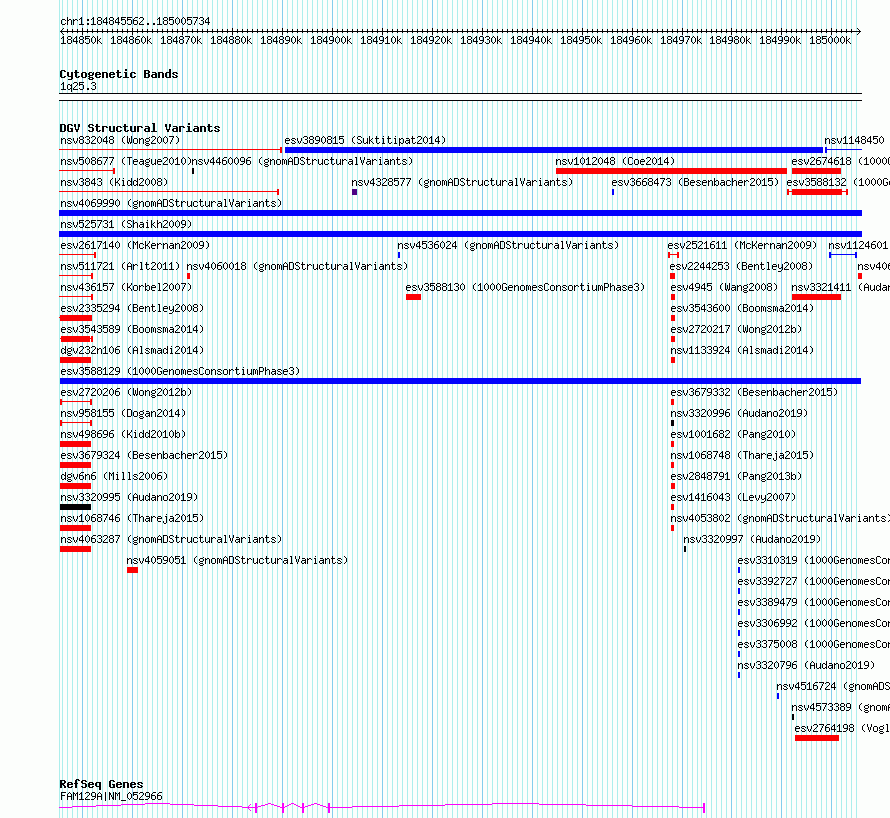Open esv1416043 (Levy2007) label

pyautogui.click(x=733, y=497)
